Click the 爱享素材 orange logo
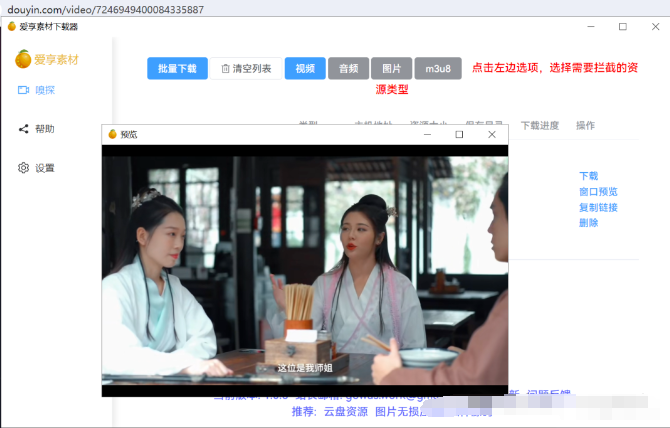670x428 pixels. pos(23,59)
